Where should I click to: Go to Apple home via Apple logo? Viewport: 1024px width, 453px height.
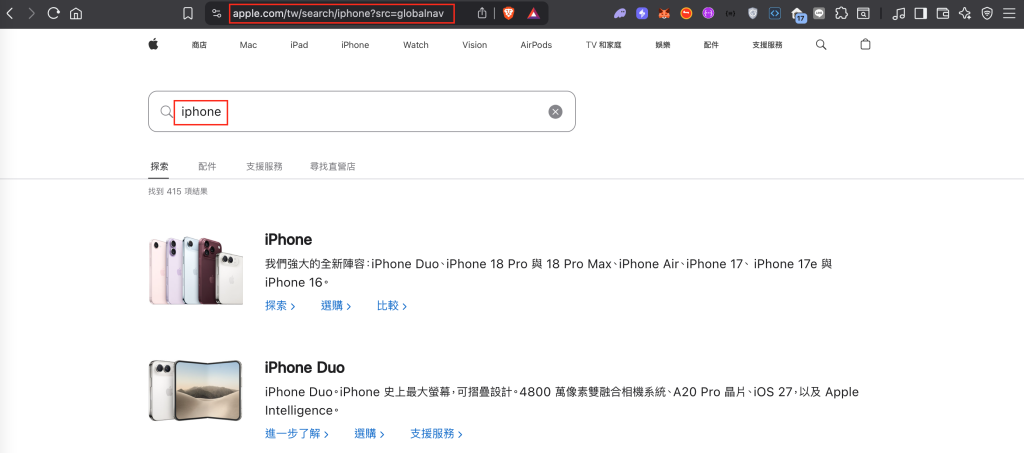point(153,44)
